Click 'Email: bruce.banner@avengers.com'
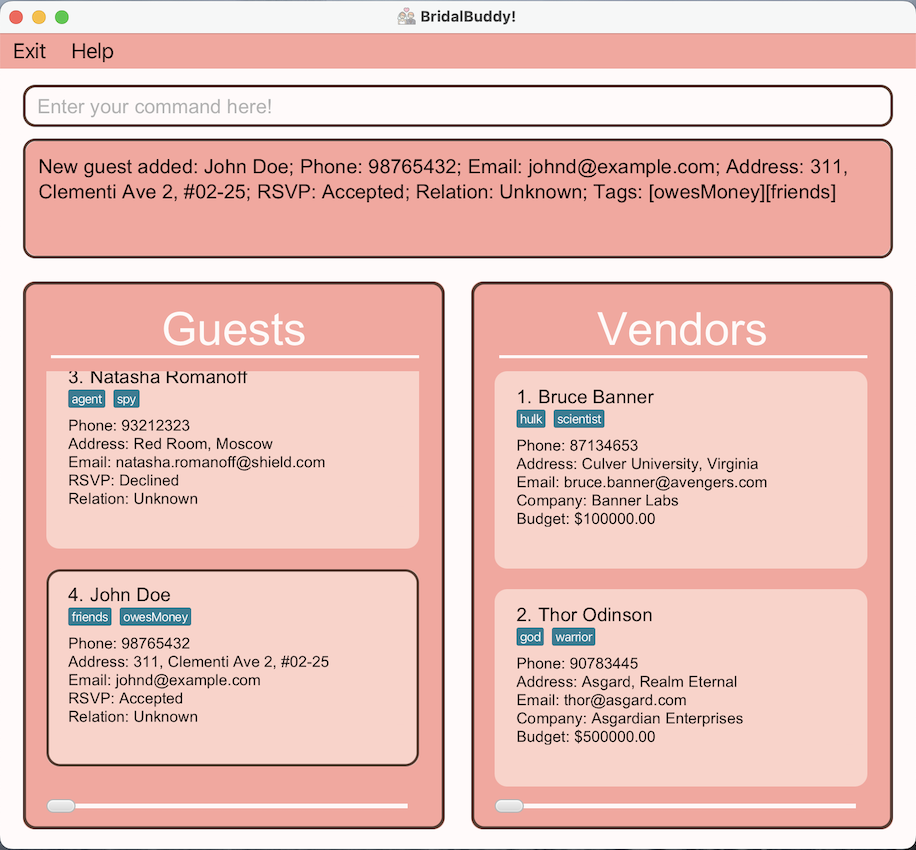 [x=641, y=482]
